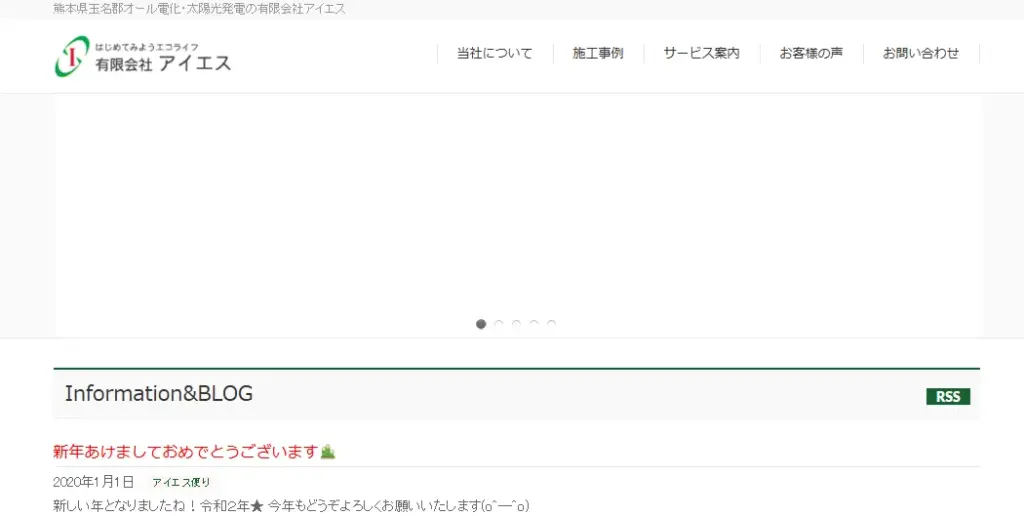Select the third slideshow pagination dot
This screenshot has height=516, width=1024.
(x=516, y=324)
